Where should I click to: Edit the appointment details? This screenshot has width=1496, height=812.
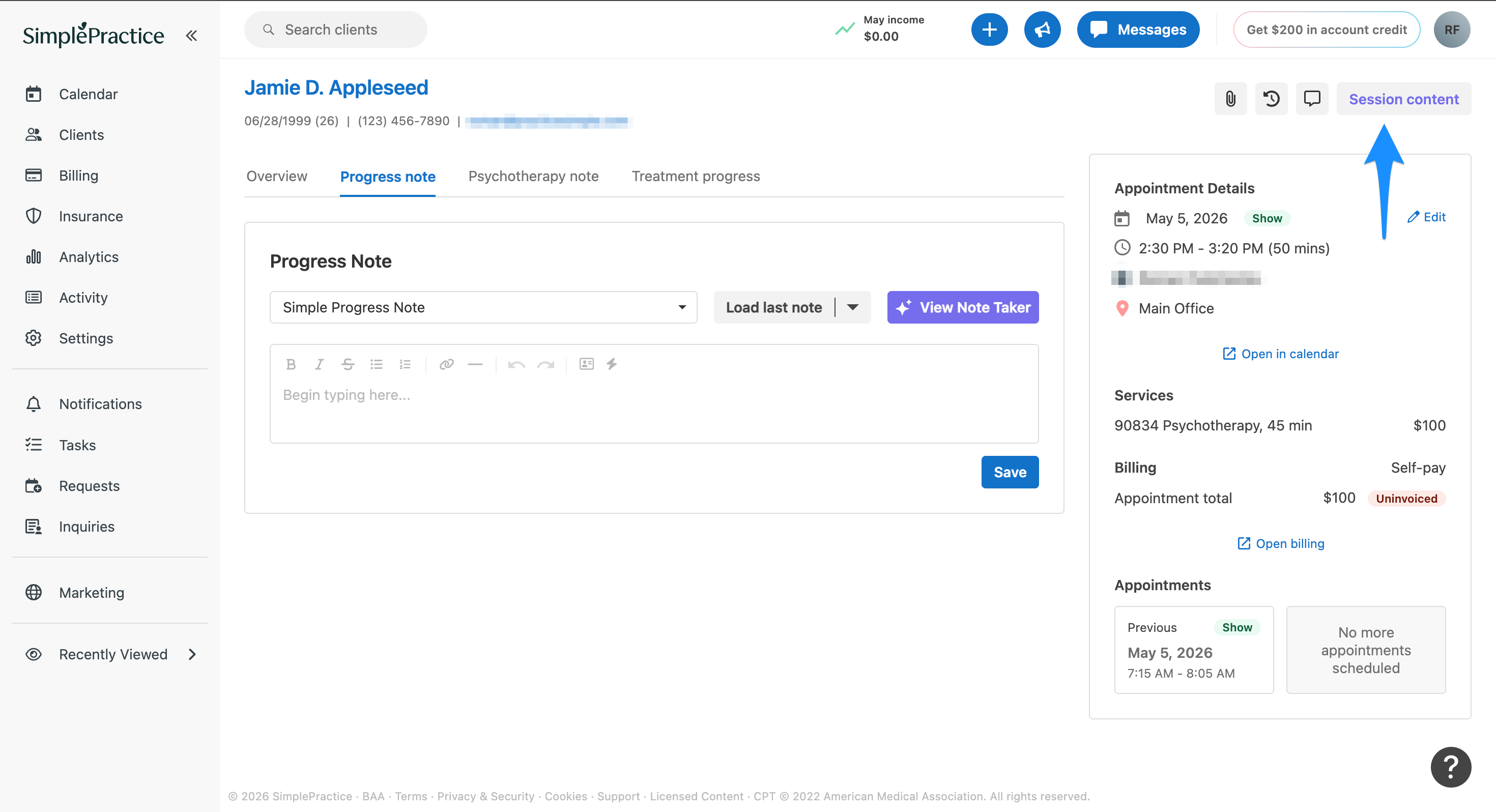tap(1426, 217)
